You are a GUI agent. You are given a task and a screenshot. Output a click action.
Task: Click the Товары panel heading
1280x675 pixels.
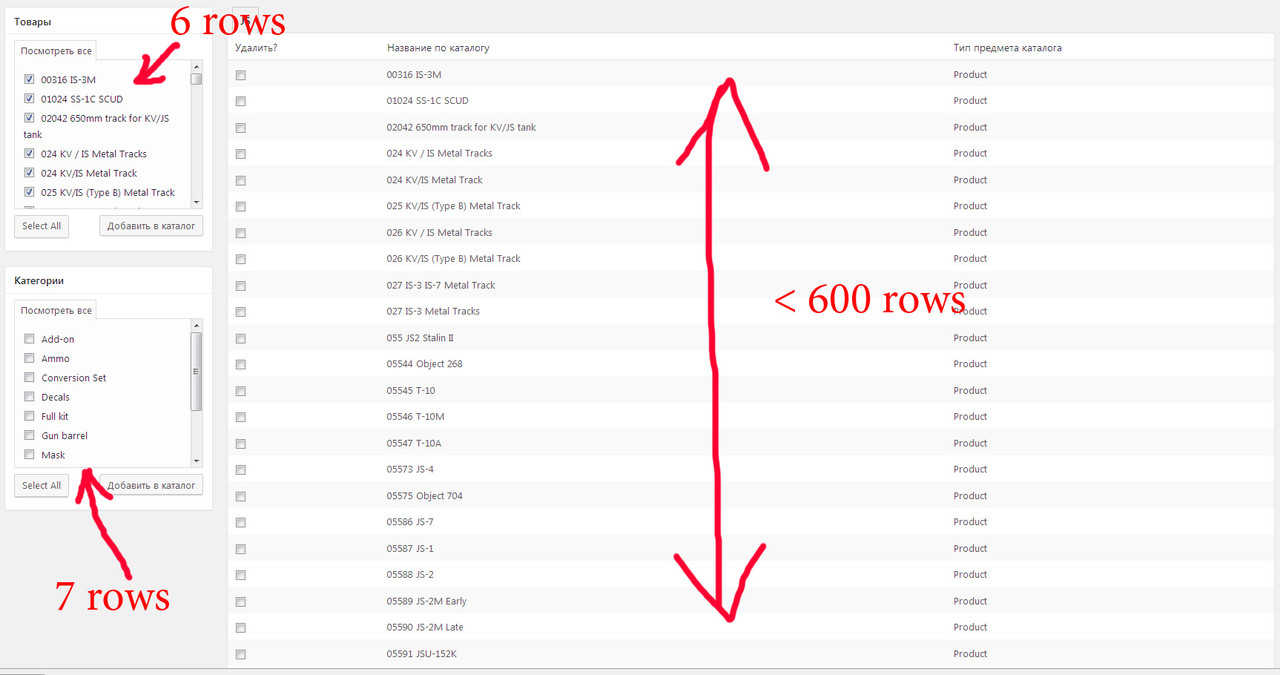[33, 21]
